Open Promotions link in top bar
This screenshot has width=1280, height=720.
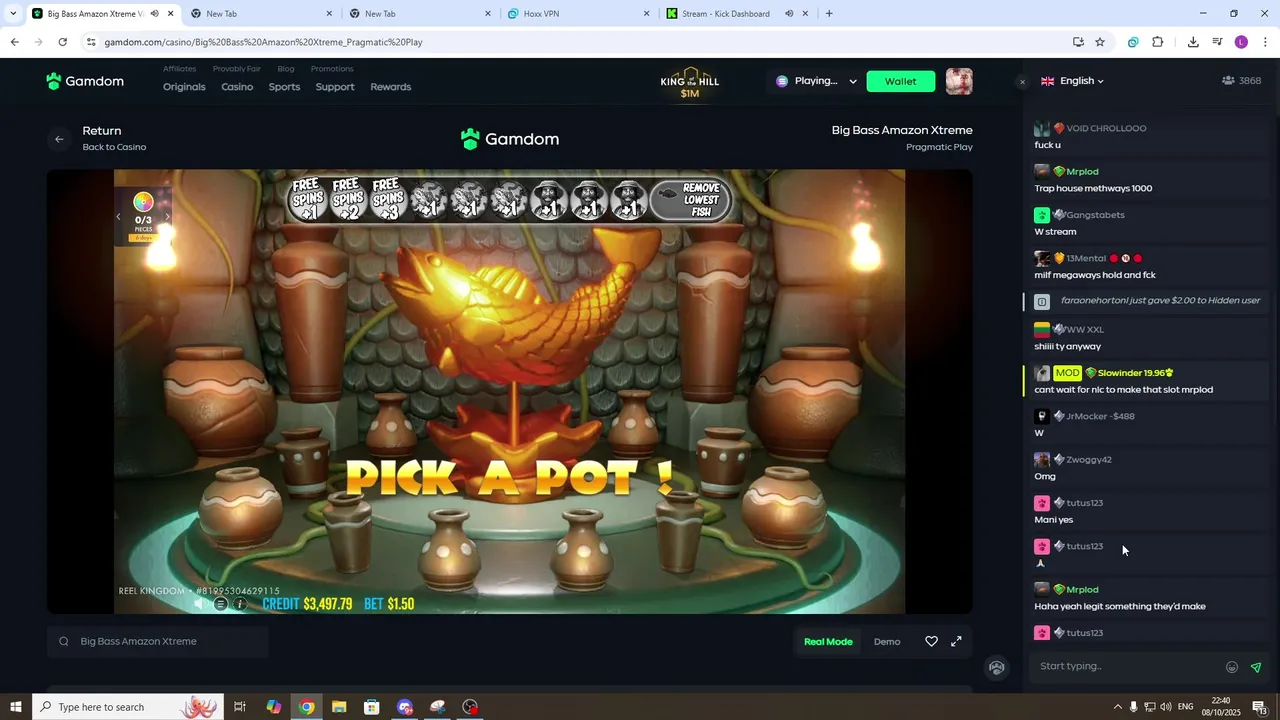[332, 69]
